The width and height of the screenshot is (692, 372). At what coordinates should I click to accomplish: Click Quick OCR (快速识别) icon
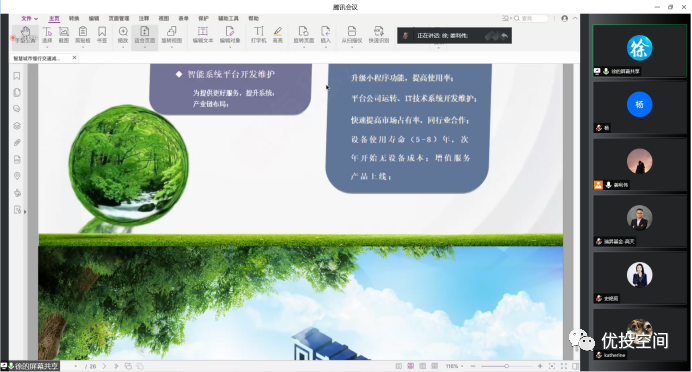pyautogui.click(x=379, y=34)
